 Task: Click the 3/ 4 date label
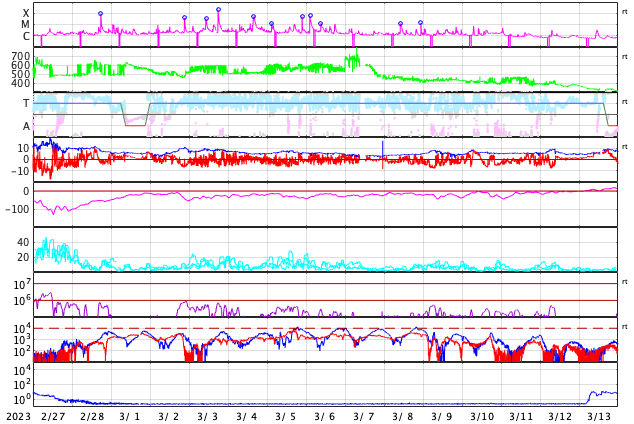click(x=247, y=417)
